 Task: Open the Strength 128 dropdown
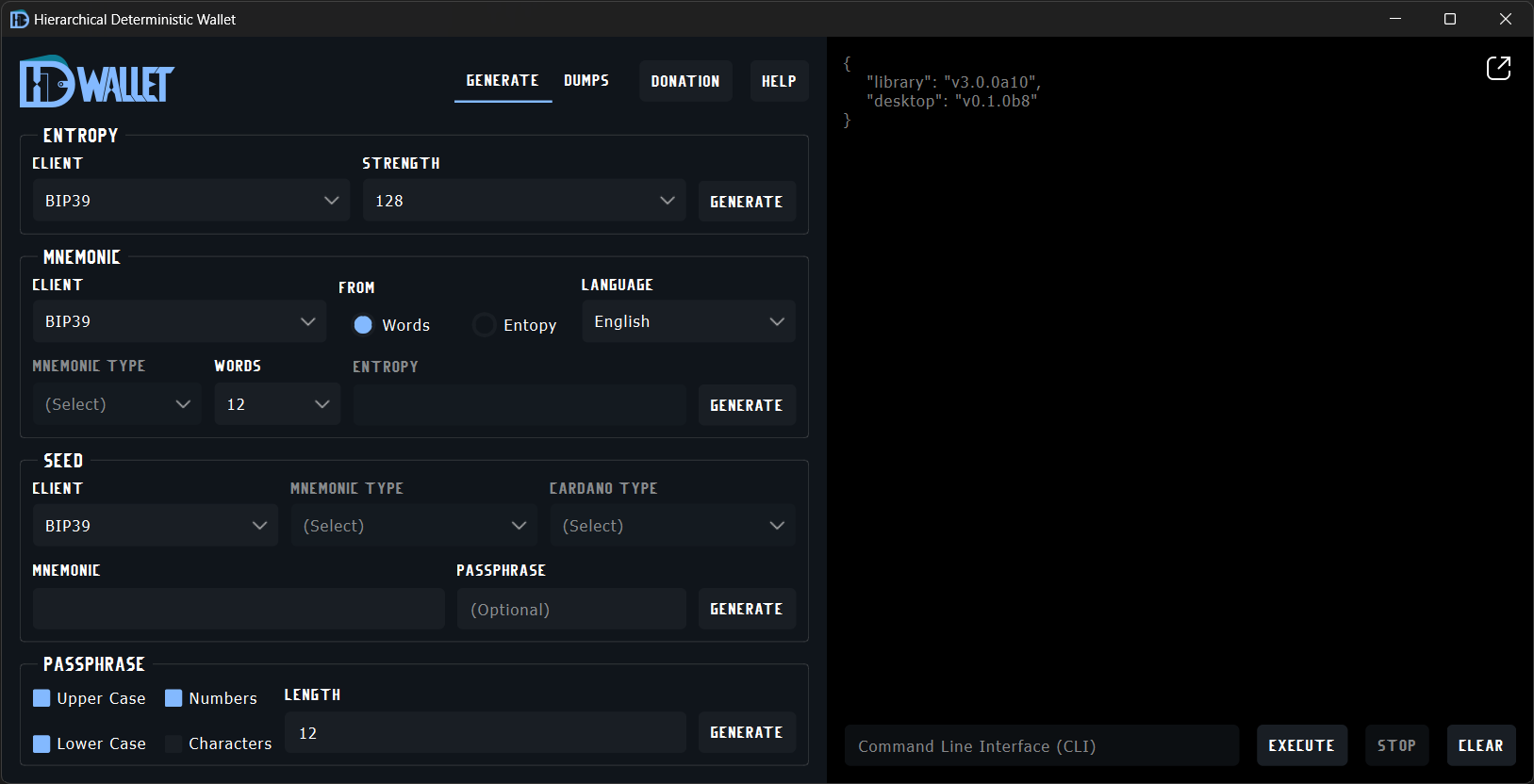click(x=524, y=201)
